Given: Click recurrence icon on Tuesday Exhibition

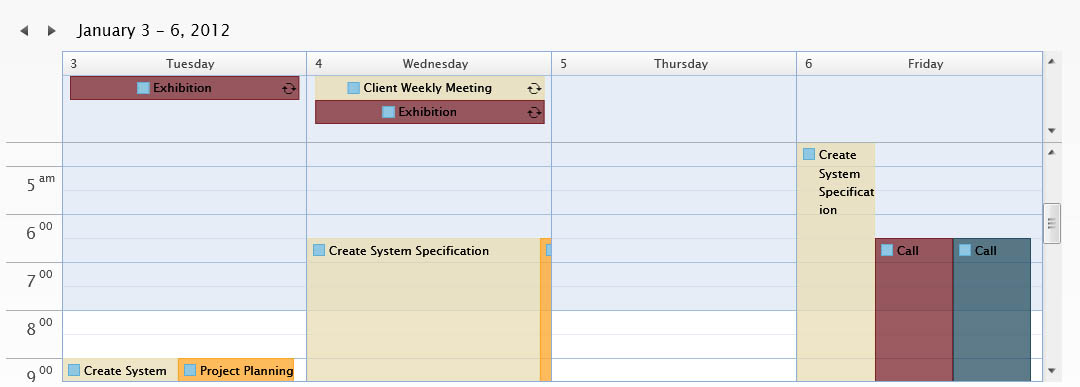Looking at the screenshot, I should pos(289,88).
